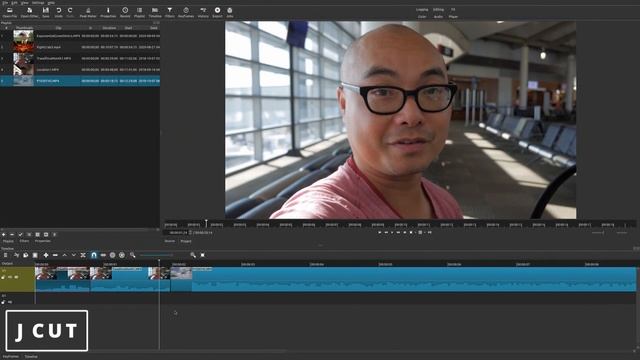Image resolution: width=640 pixels, height=360 pixels.
Task: Toggle the Timeline panel from the toolbar
Action: pos(155,12)
